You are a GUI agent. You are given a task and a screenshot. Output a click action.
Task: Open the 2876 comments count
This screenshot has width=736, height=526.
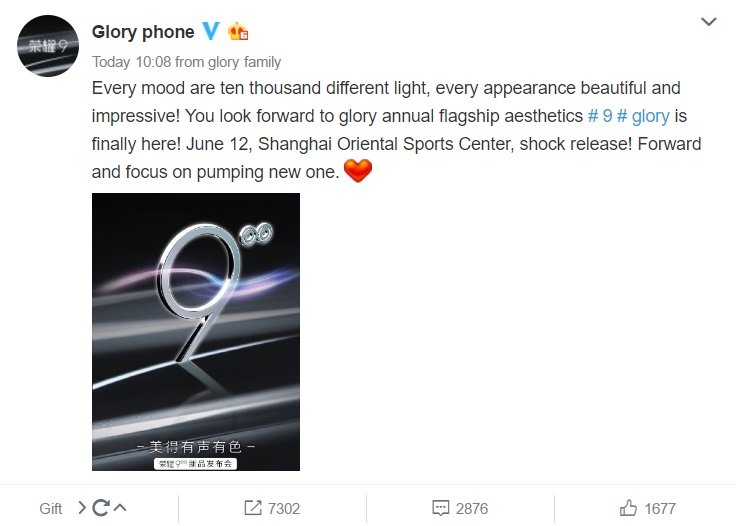tap(472, 508)
